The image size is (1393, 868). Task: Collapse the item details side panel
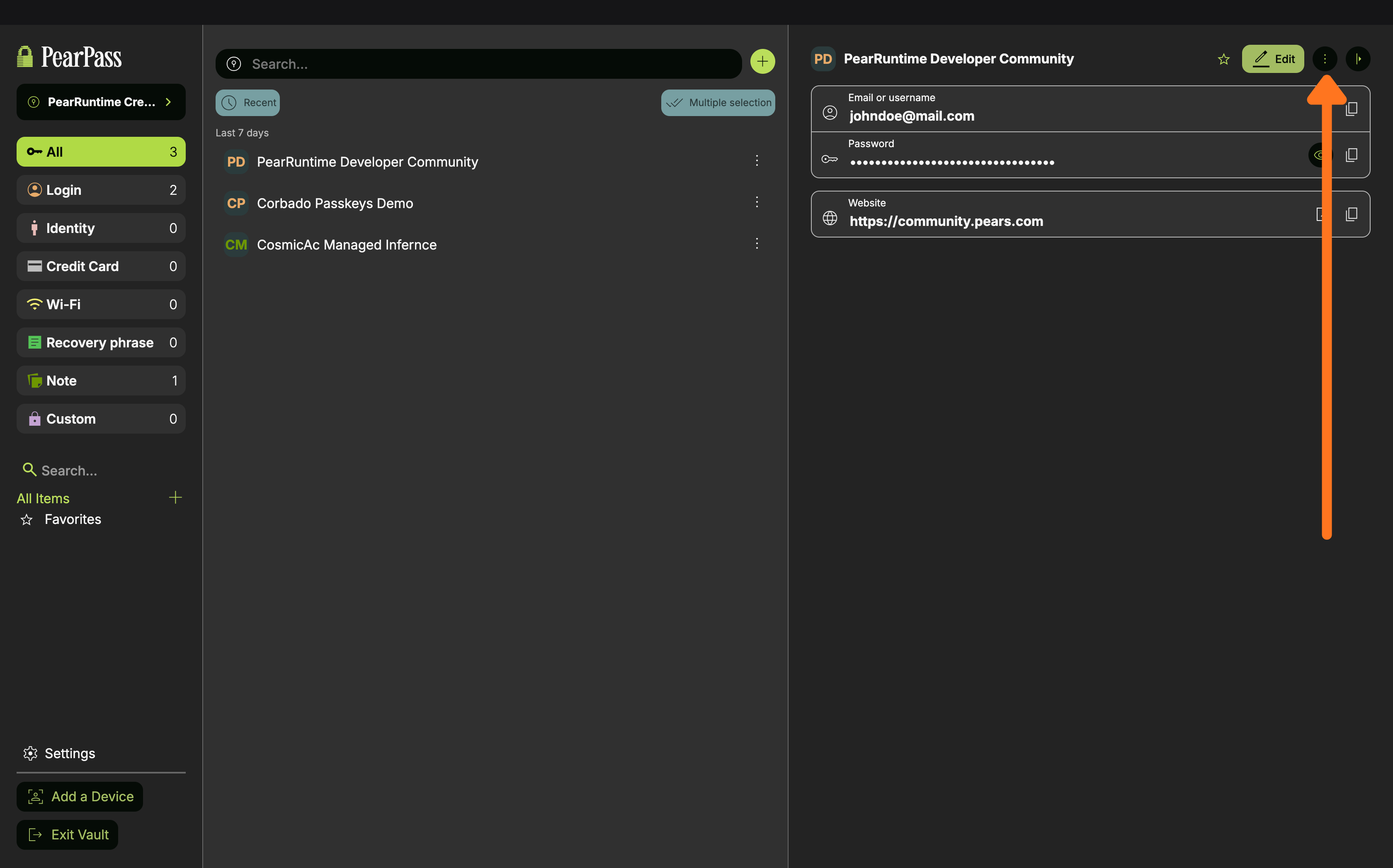(x=1357, y=58)
